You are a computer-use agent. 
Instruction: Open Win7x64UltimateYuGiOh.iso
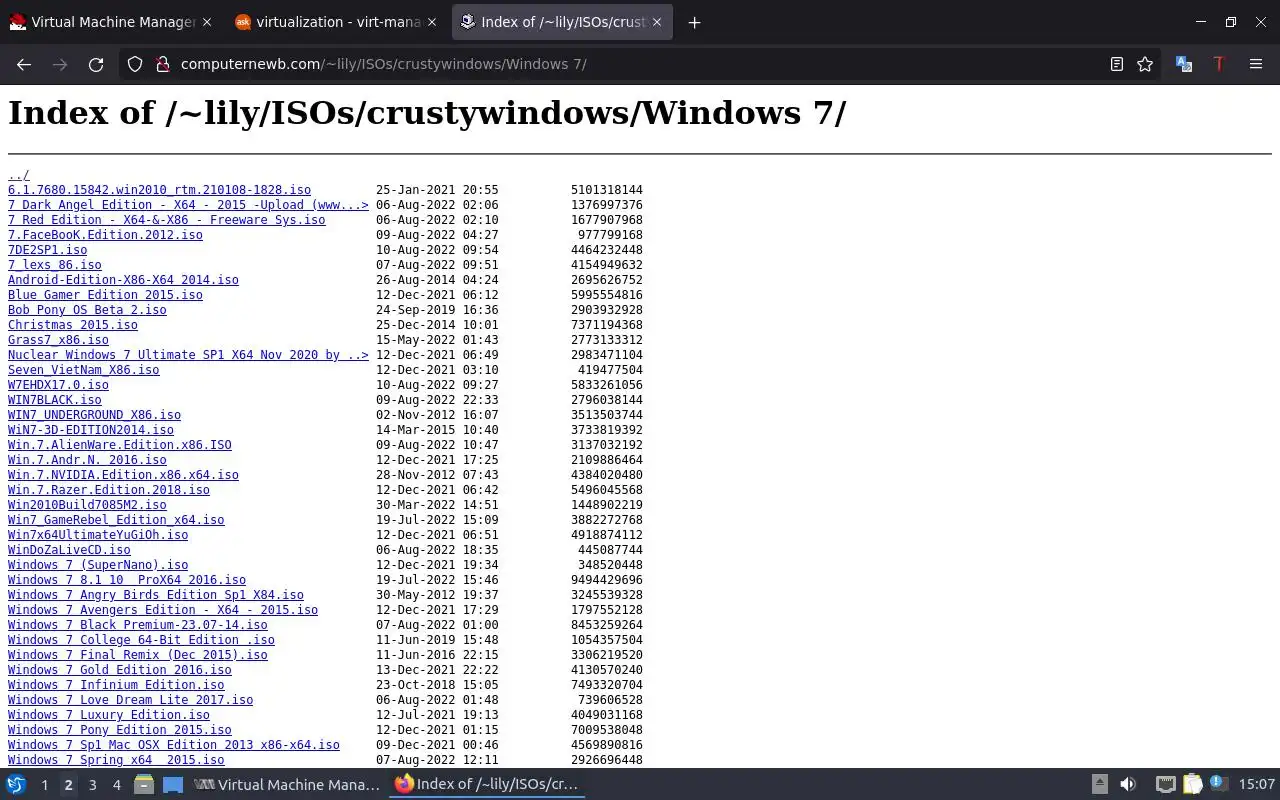(x=98, y=535)
